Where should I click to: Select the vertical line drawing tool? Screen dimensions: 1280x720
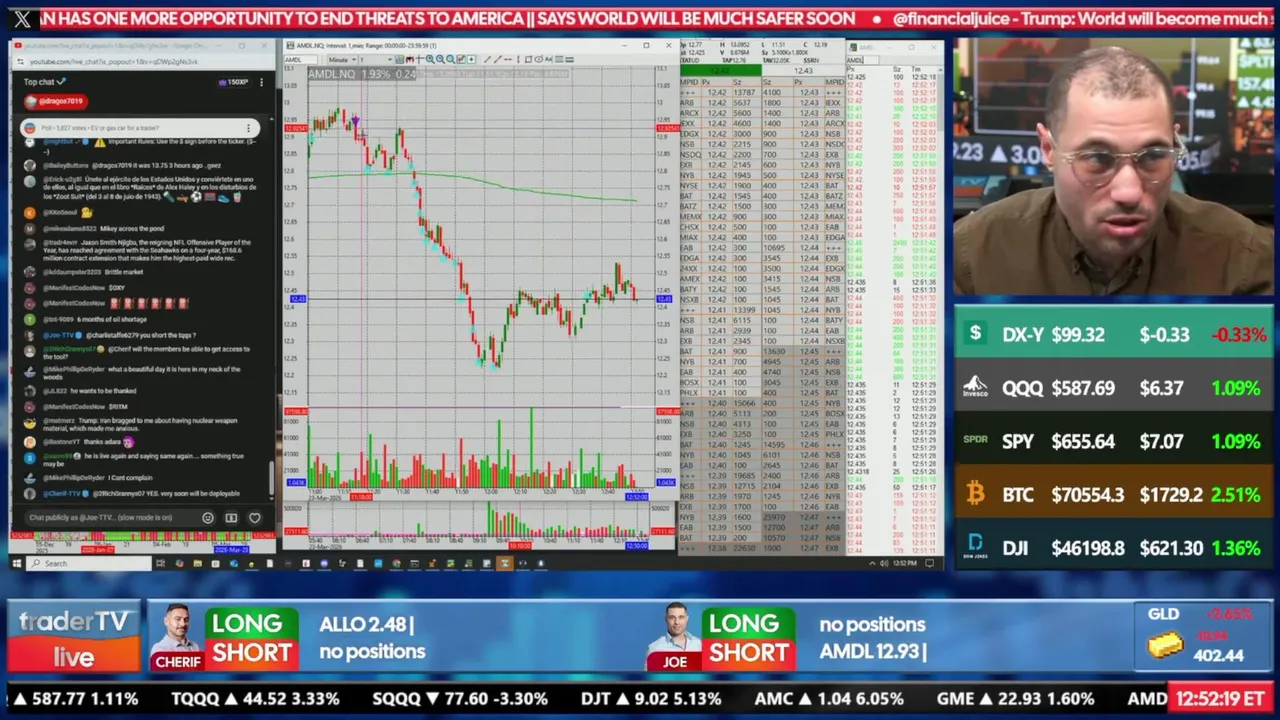[518, 59]
